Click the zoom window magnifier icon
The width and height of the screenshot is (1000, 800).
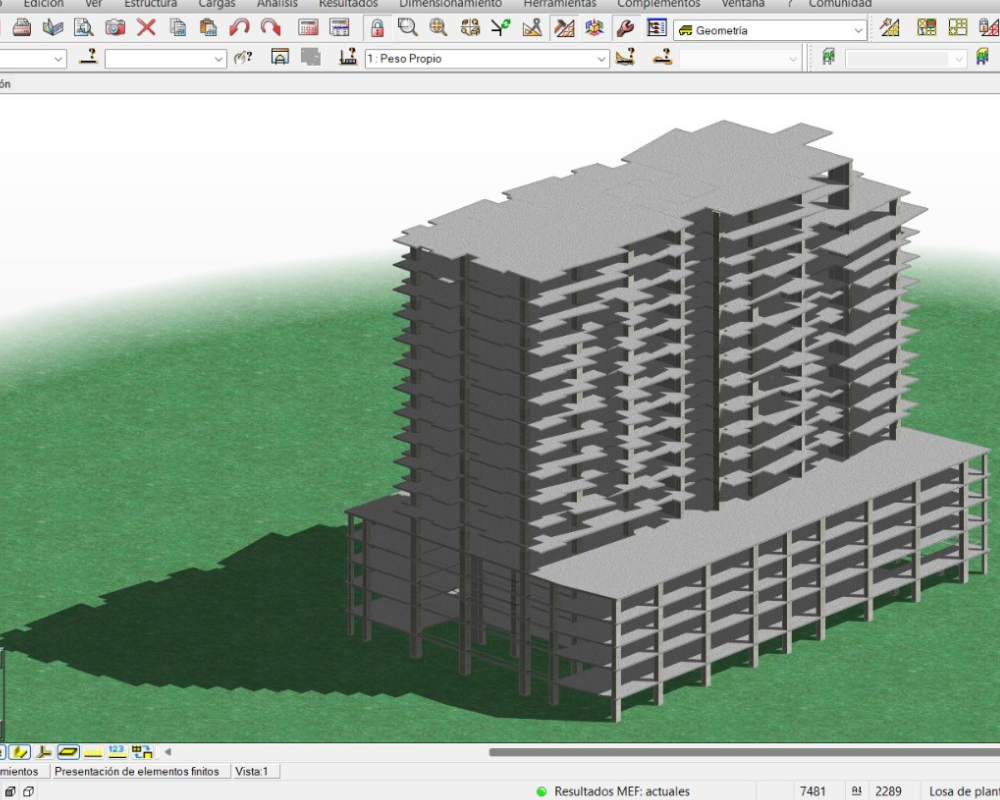[x=408, y=28]
